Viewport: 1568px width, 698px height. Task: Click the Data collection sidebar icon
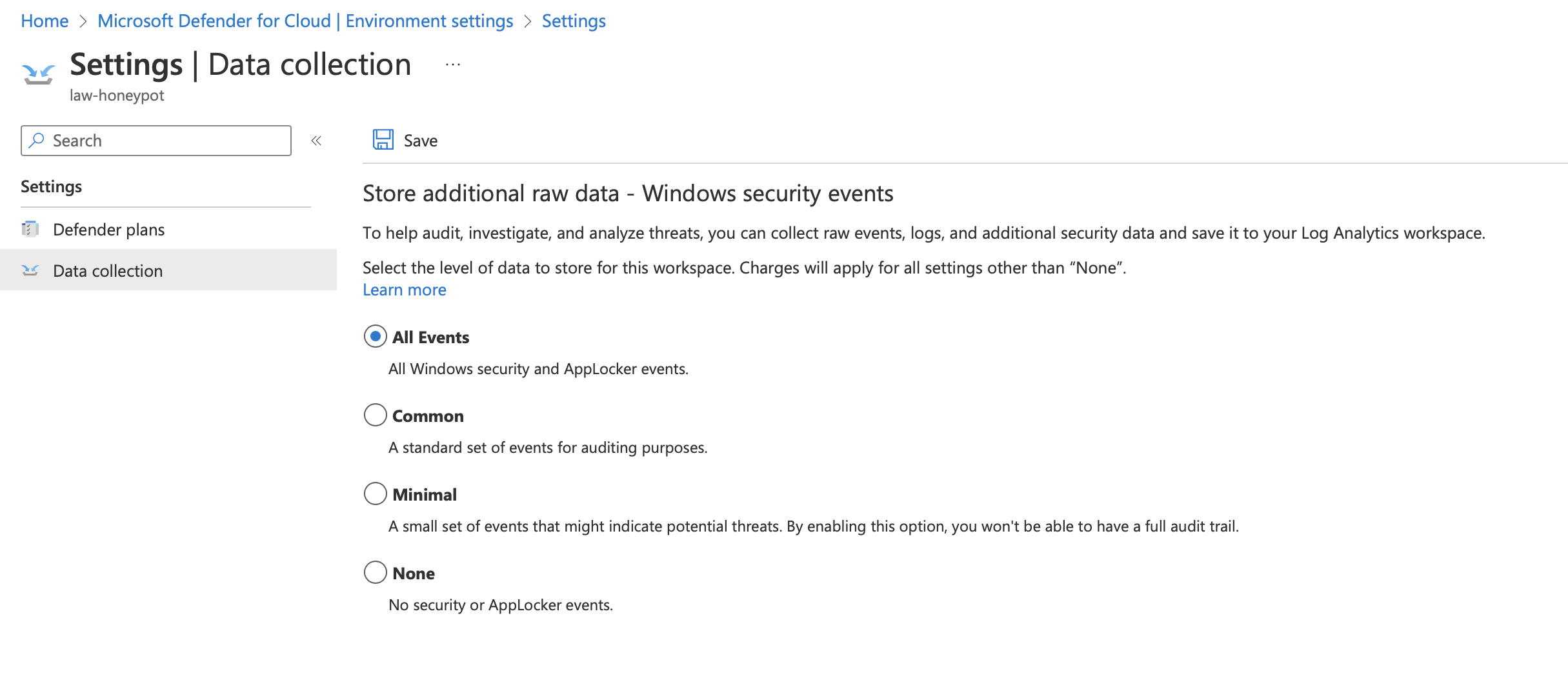[30, 270]
